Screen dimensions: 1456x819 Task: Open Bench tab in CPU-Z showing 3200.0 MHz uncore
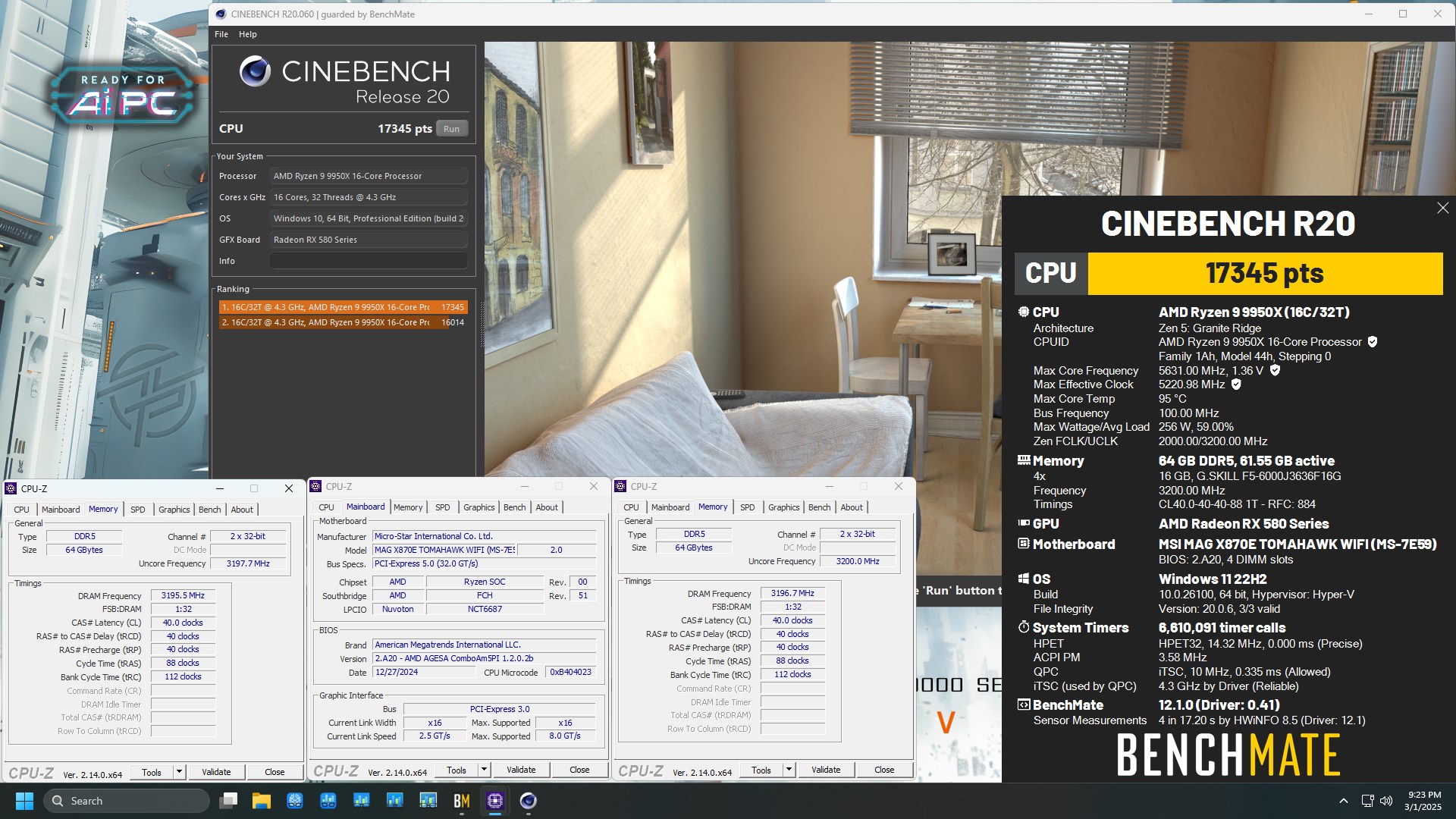(820, 507)
